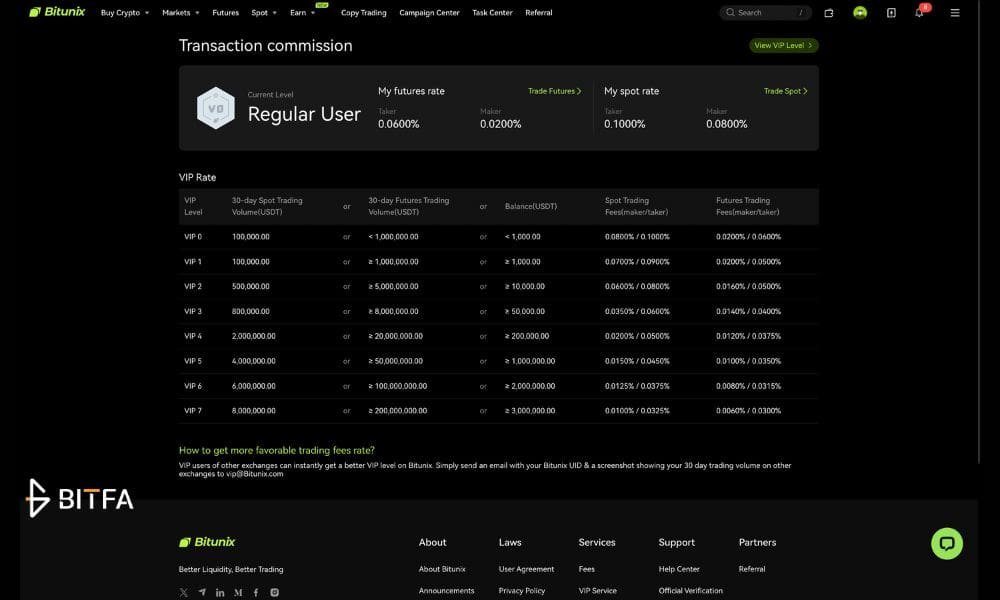1000x600 pixels.
Task: Open the notifications bell icon
Action: click(920, 12)
